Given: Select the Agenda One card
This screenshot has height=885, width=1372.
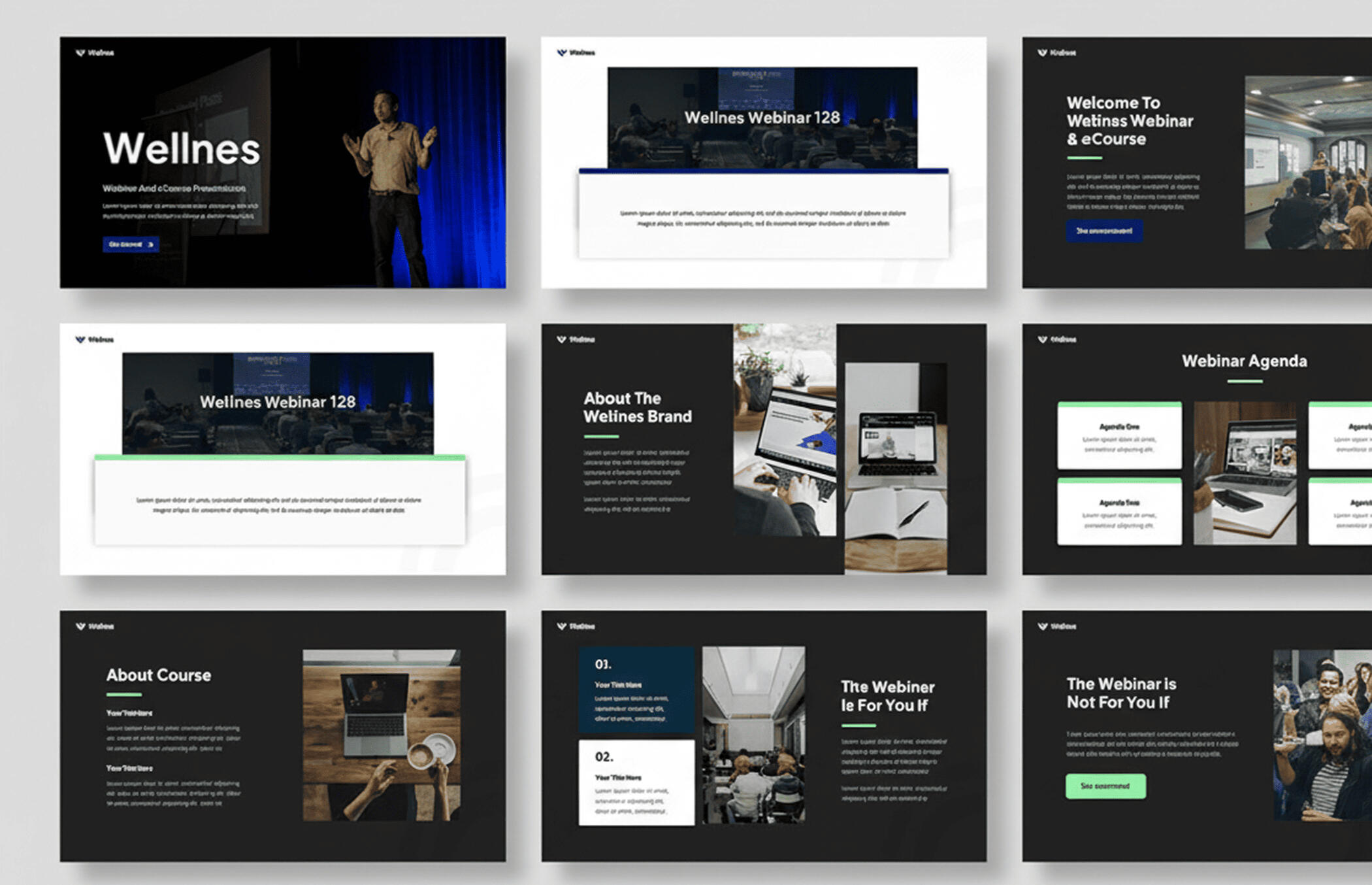Looking at the screenshot, I should [1119, 436].
